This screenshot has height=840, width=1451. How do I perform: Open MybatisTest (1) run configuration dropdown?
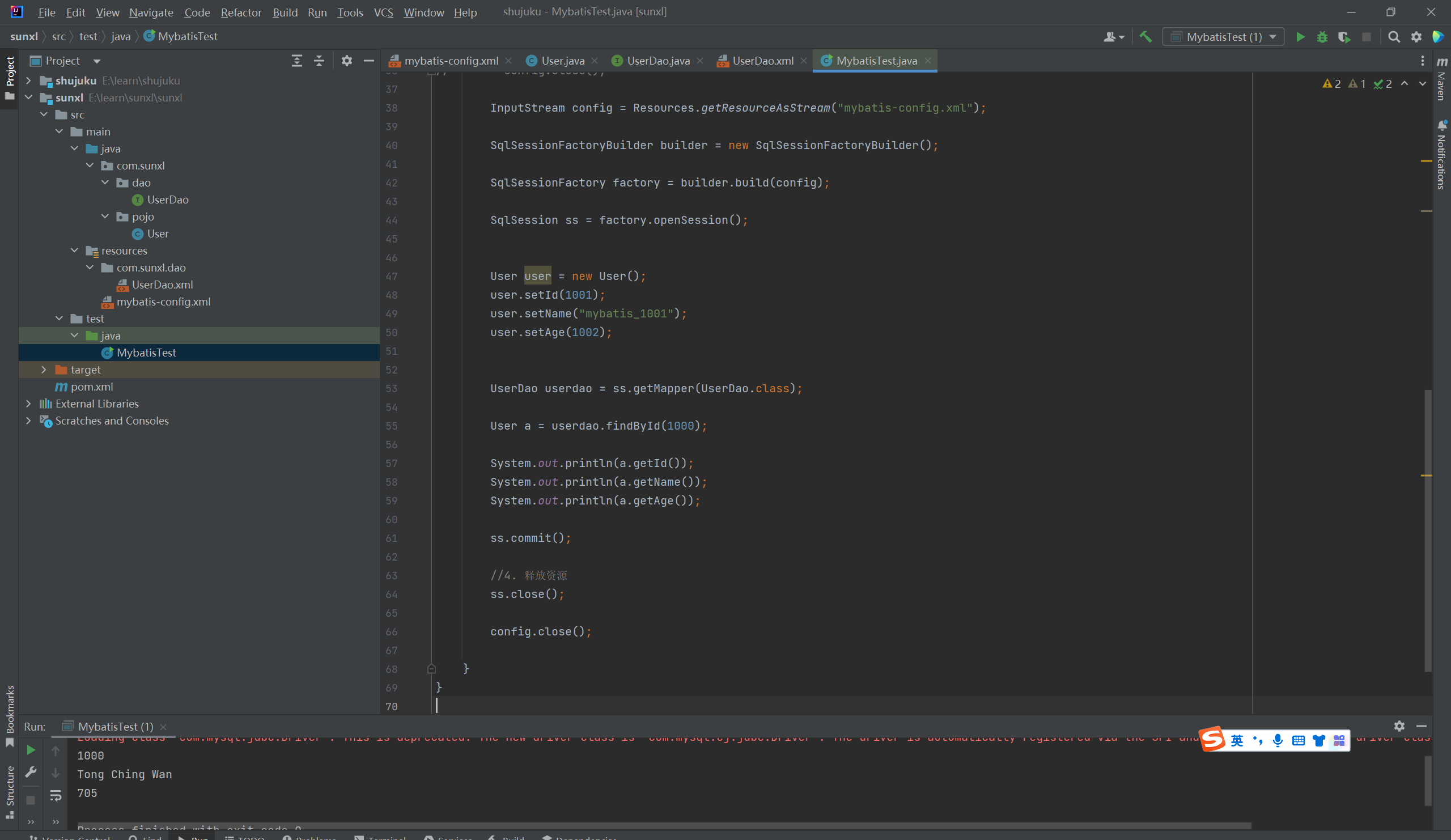[1223, 37]
